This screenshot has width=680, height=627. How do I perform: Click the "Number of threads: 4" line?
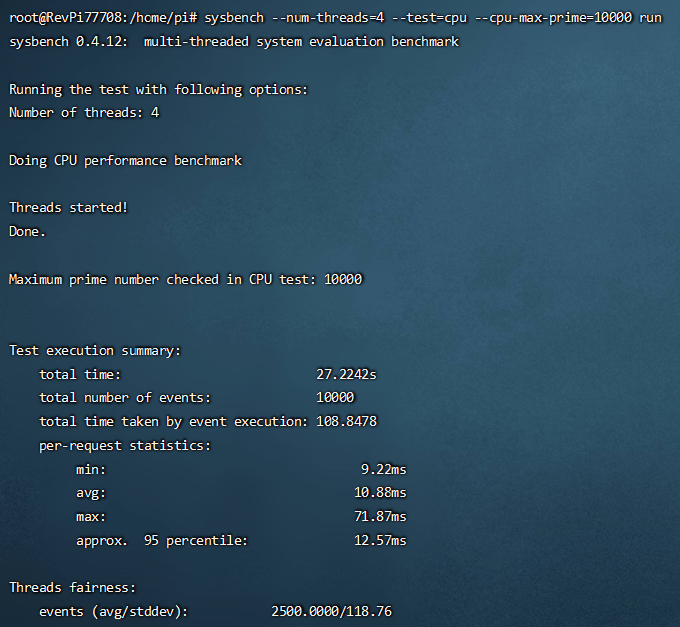tap(84, 113)
